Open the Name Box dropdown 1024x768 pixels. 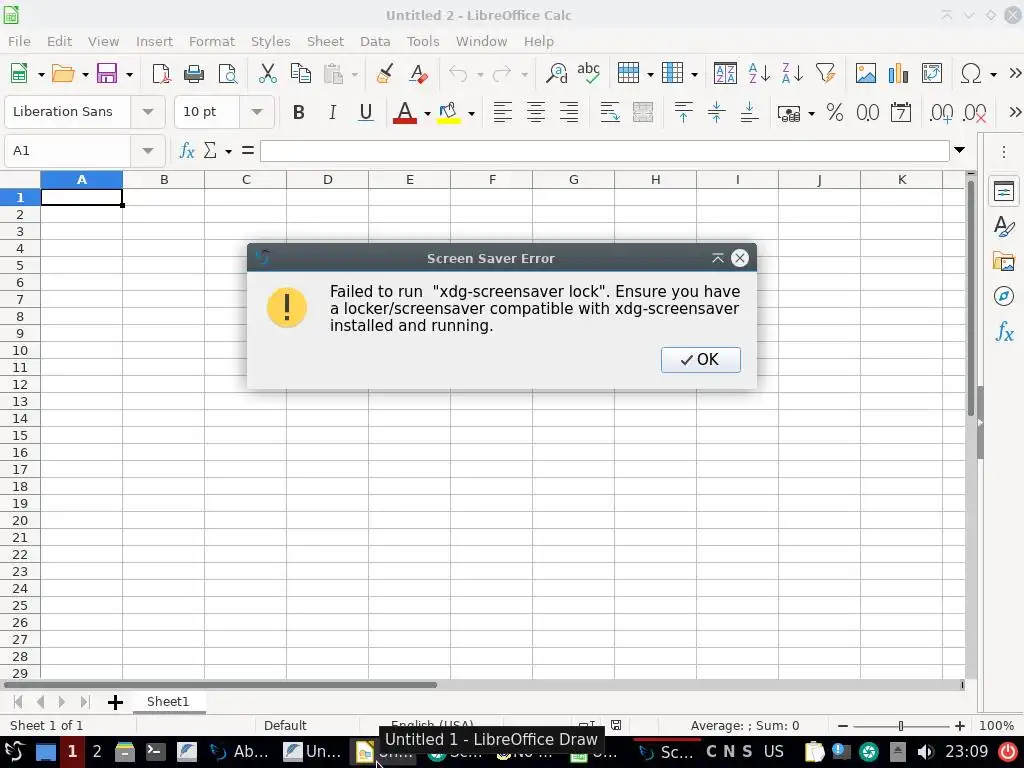148,151
